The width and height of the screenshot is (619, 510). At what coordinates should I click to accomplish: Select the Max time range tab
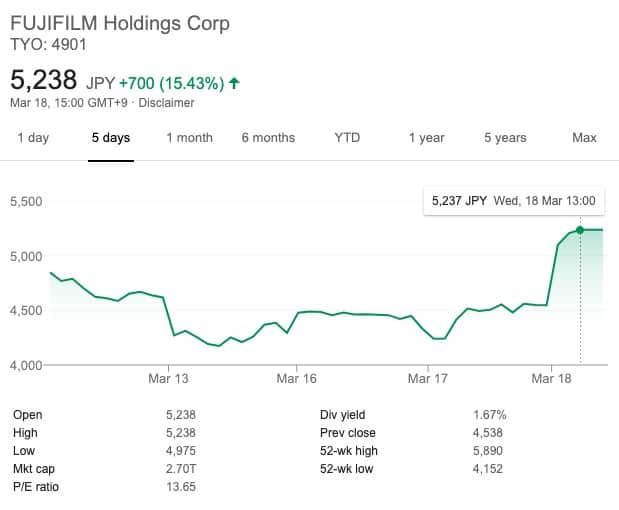(584, 138)
